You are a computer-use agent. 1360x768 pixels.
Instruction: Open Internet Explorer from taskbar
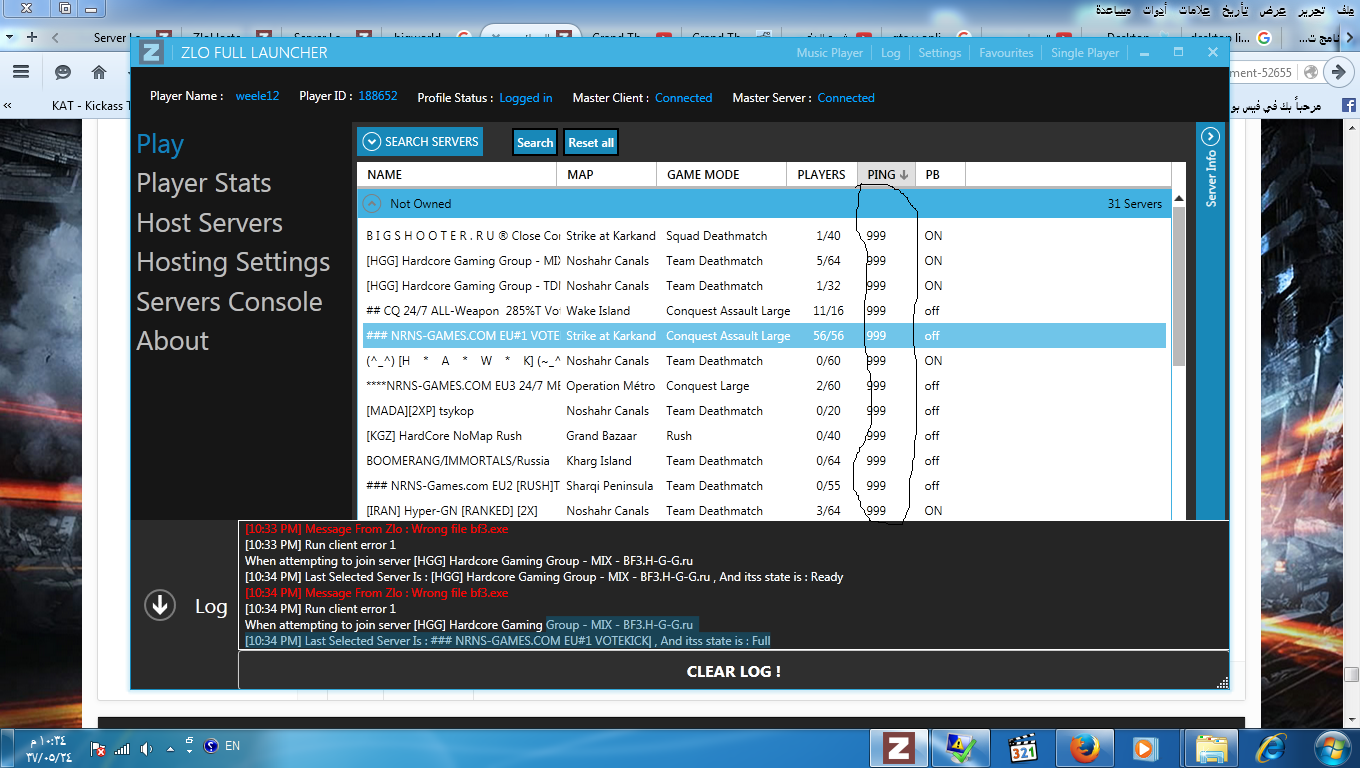1272,747
